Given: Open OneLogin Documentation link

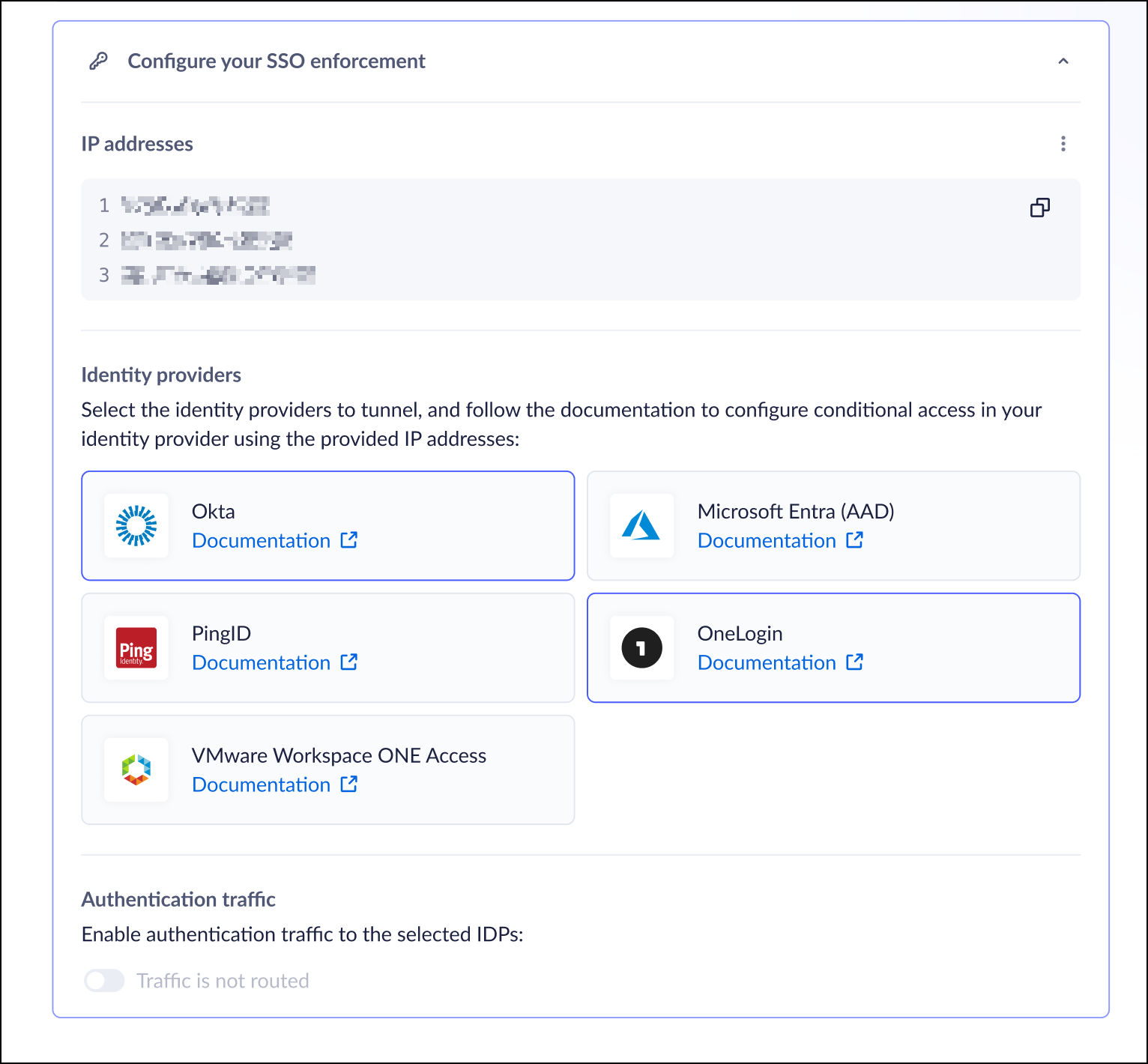Looking at the screenshot, I should tap(767, 663).
